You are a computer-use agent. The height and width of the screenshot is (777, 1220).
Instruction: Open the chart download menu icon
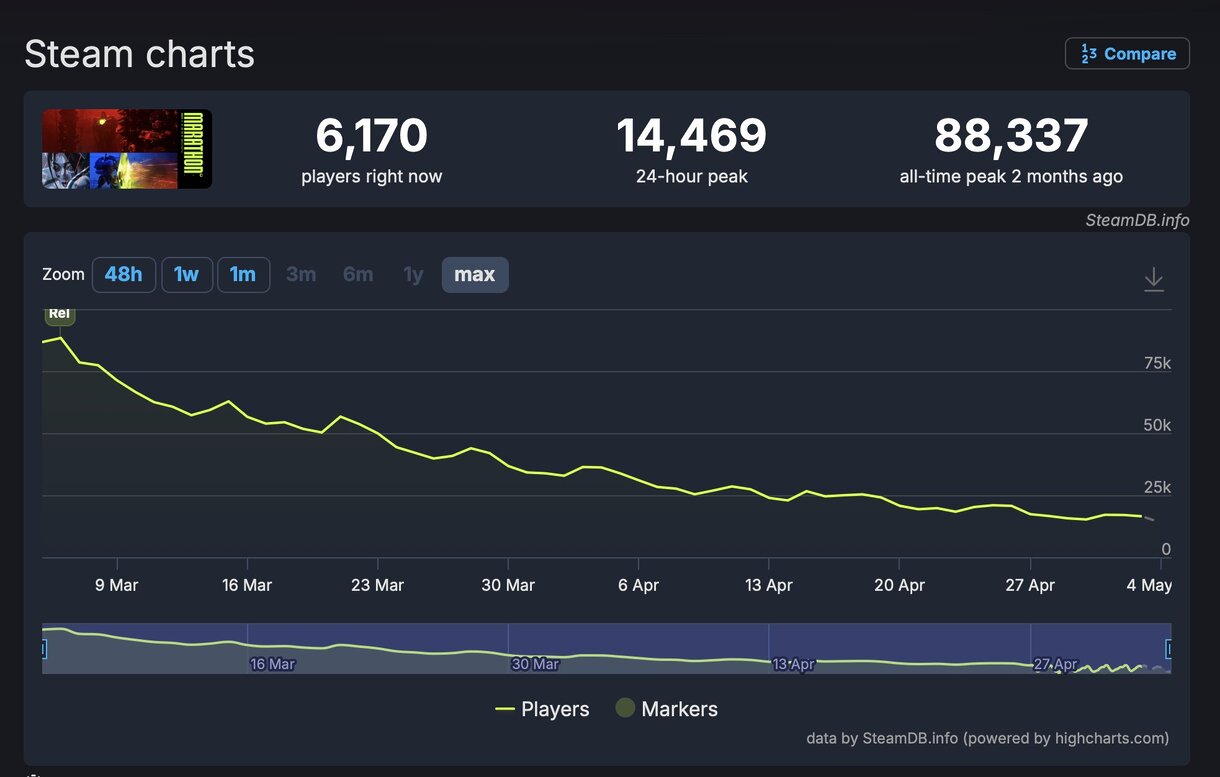point(1154,279)
